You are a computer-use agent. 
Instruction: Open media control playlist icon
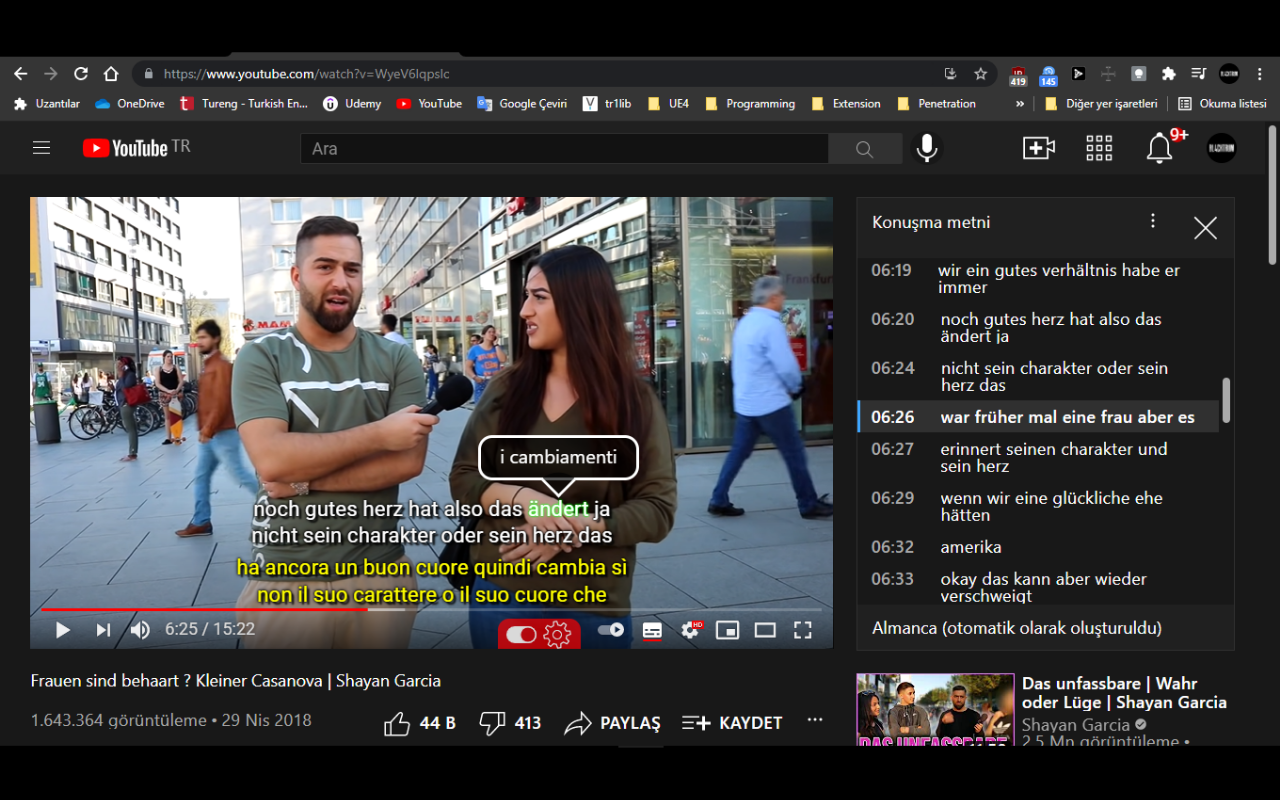(1198, 74)
